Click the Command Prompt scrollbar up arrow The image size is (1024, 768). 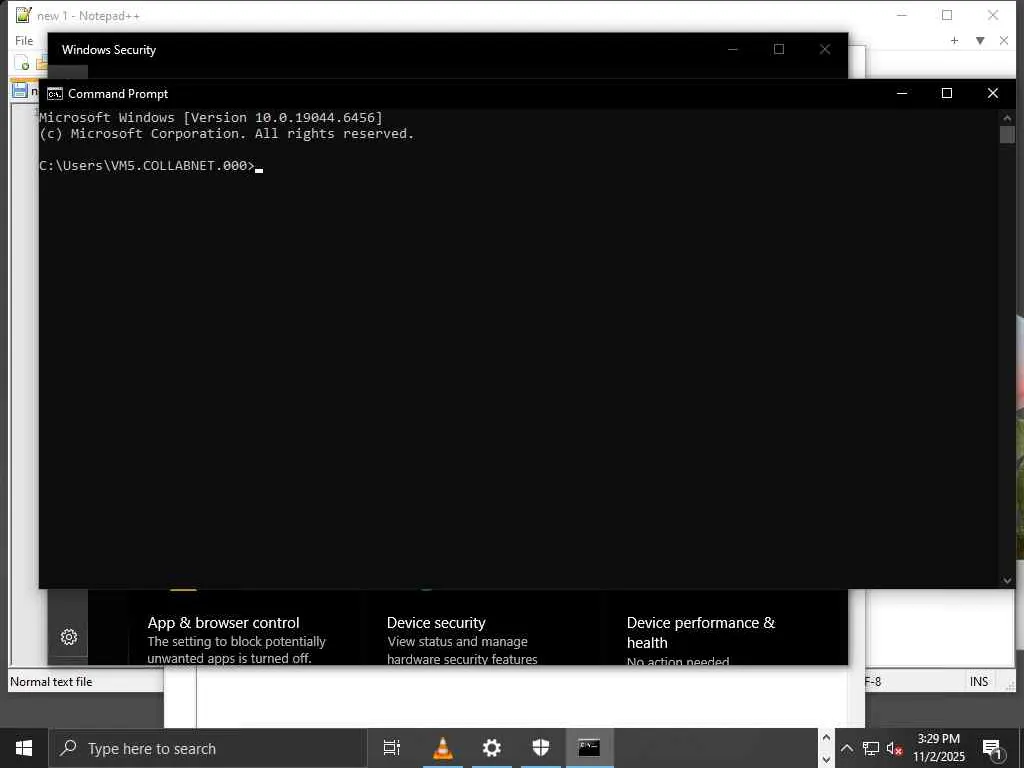pyautogui.click(x=1007, y=118)
